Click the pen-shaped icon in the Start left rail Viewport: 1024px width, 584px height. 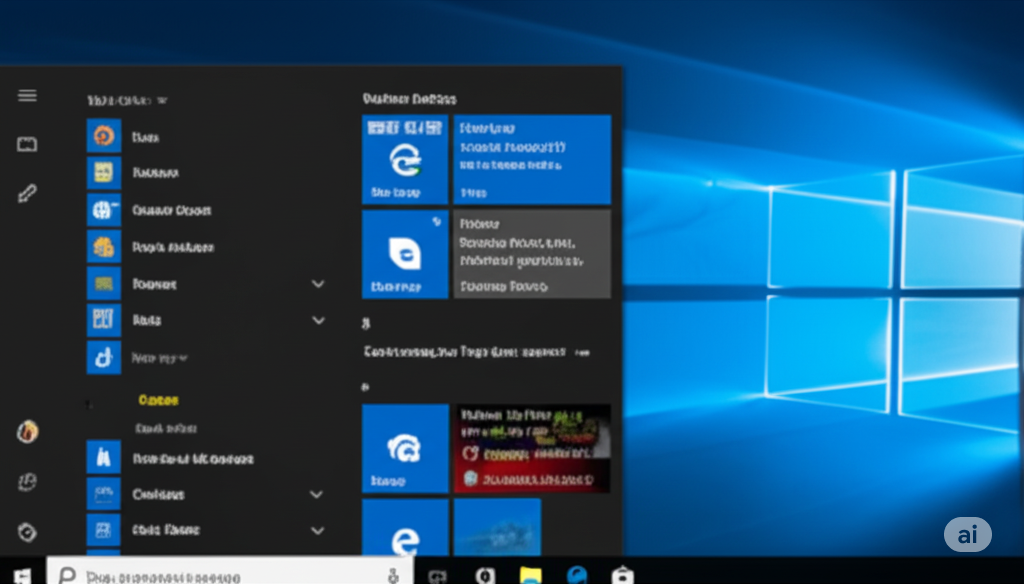click(27, 193)
